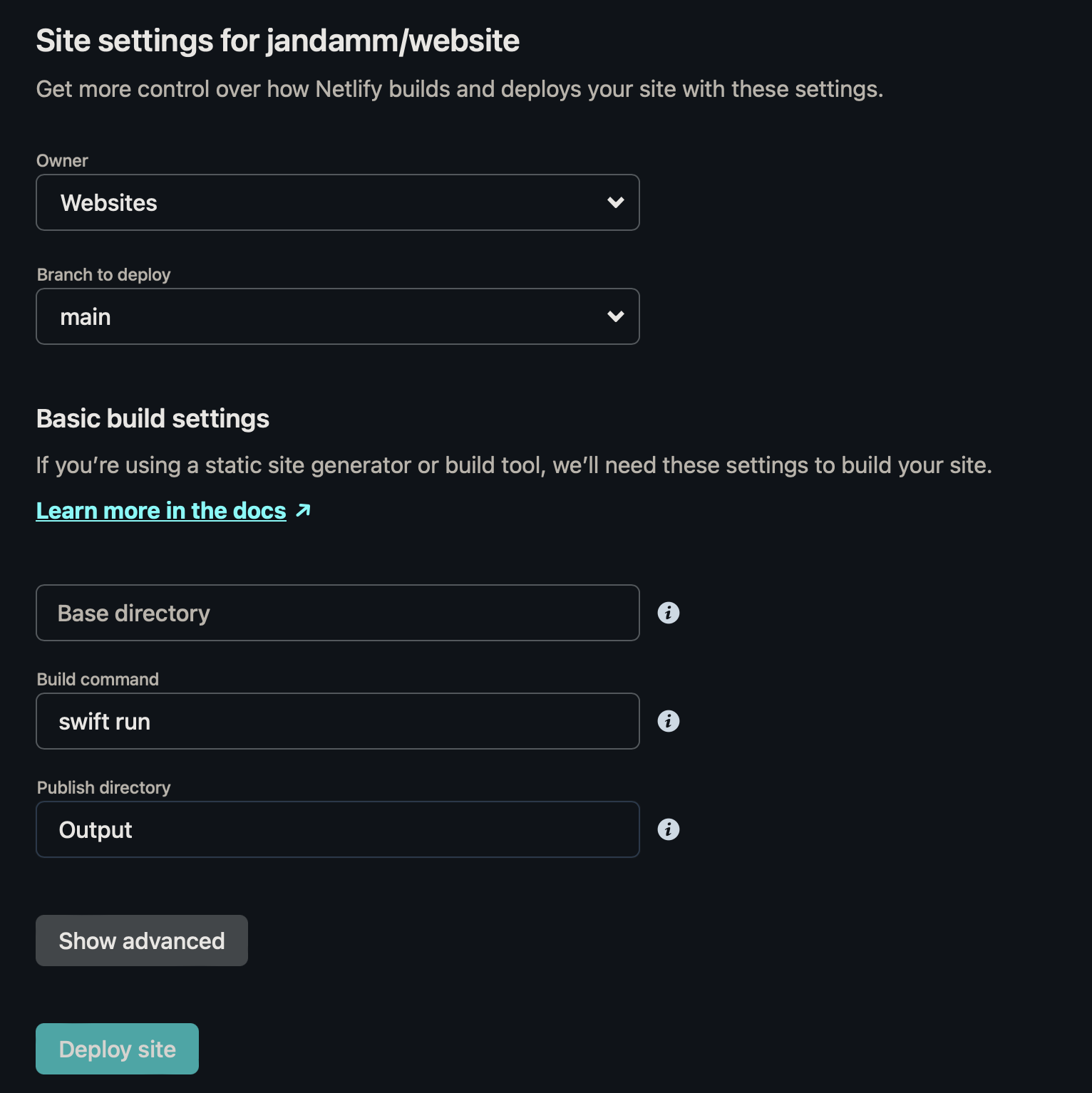
Task: Click the Basic build settings heading
Action: tap(153, 418)
